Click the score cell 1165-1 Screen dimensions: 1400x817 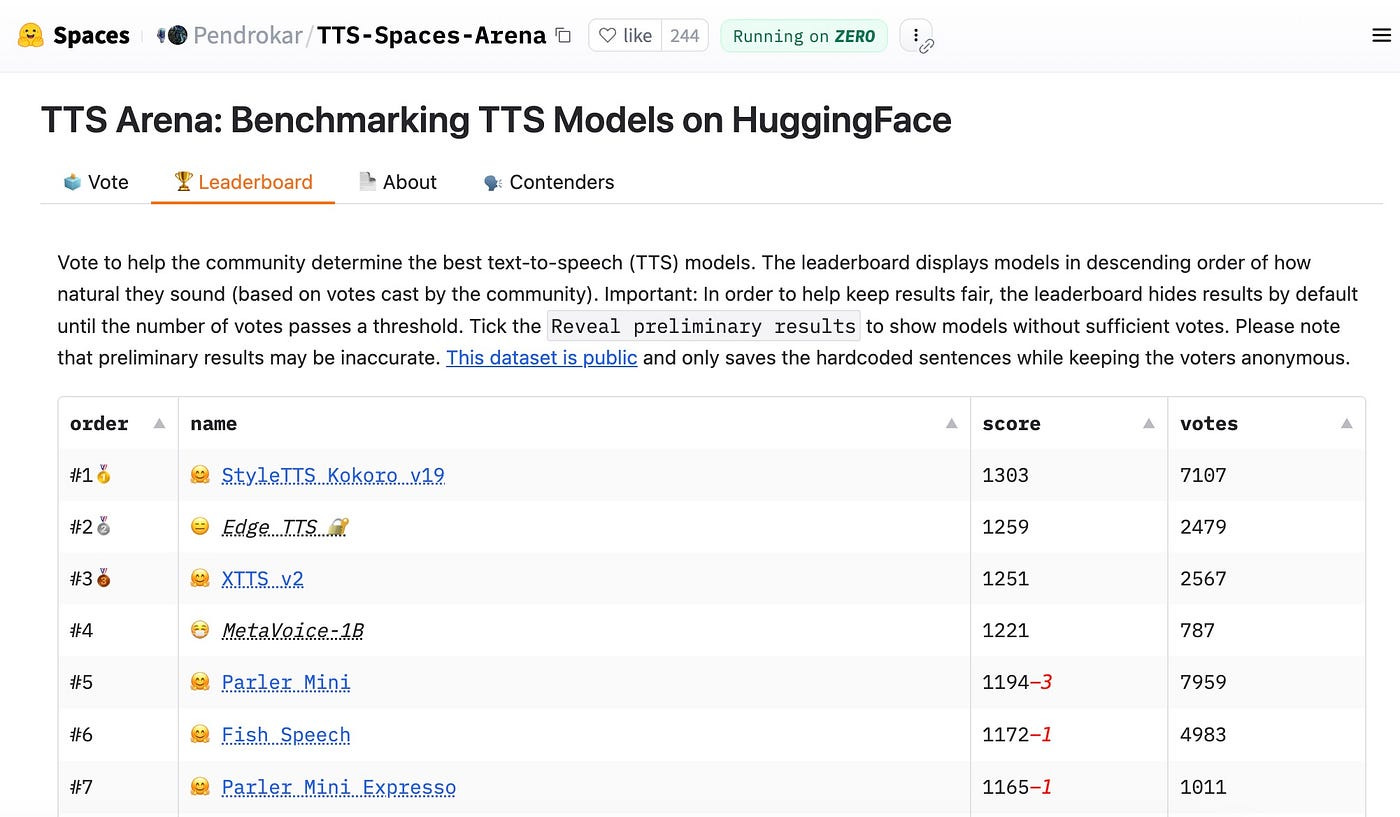[x=1069, y=787]
